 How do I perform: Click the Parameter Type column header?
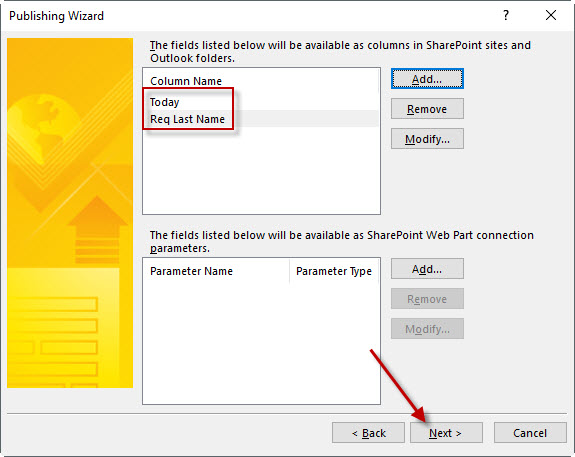coord(334,271)
